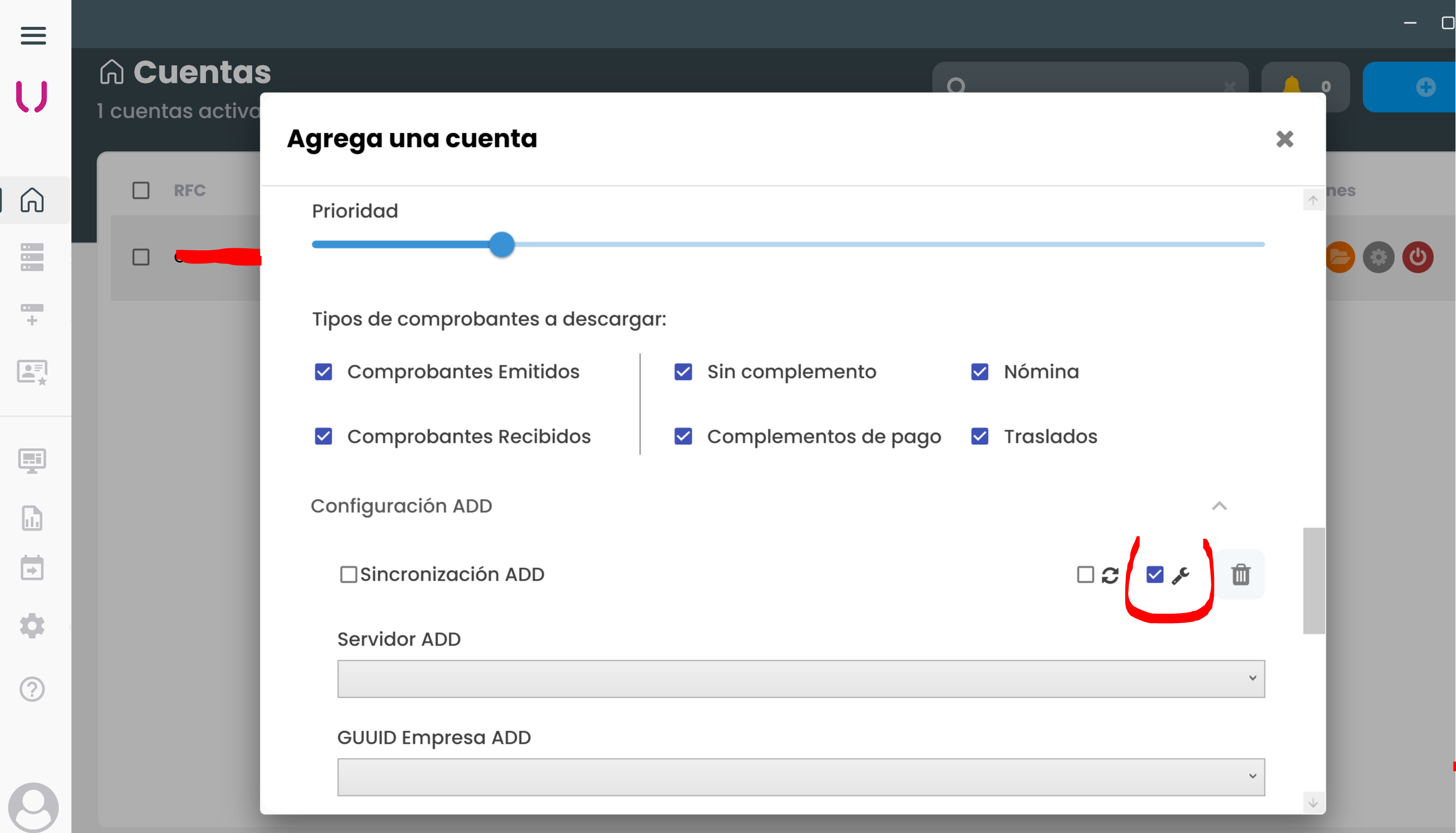Open the GUUID Empresa ADD dropdown
Viewport: 1456px width, 833px height.
(x=800, y=777)
